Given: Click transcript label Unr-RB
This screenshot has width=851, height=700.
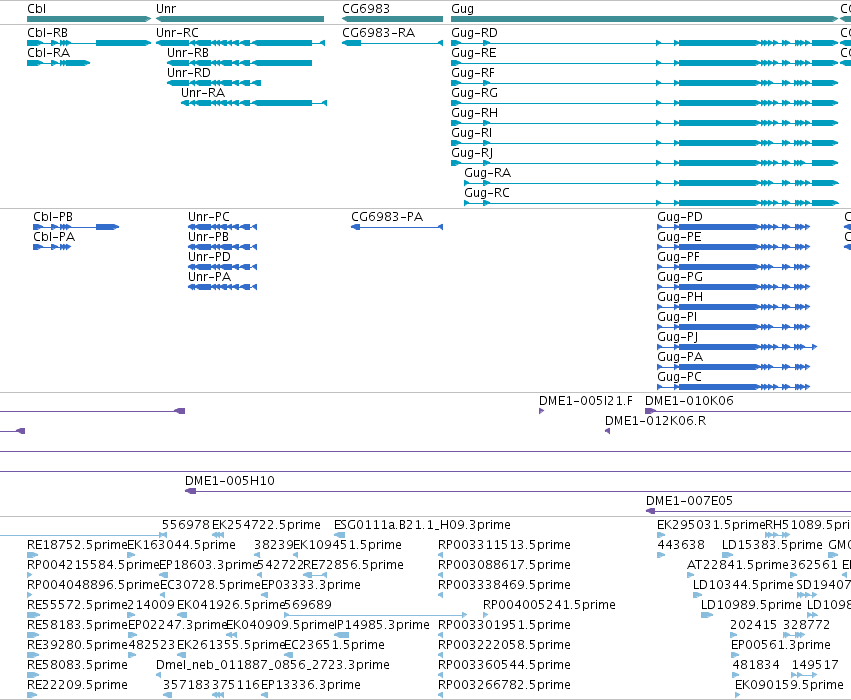Looking at the screenshot, I should point(188,53).
